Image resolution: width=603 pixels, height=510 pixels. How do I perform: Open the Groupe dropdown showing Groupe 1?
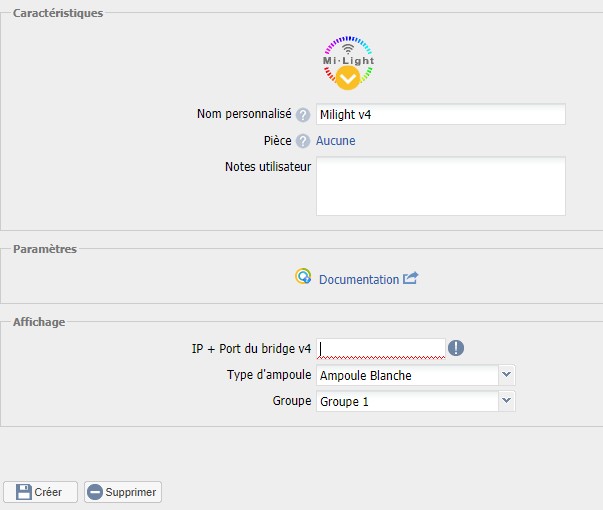[406, 401]
